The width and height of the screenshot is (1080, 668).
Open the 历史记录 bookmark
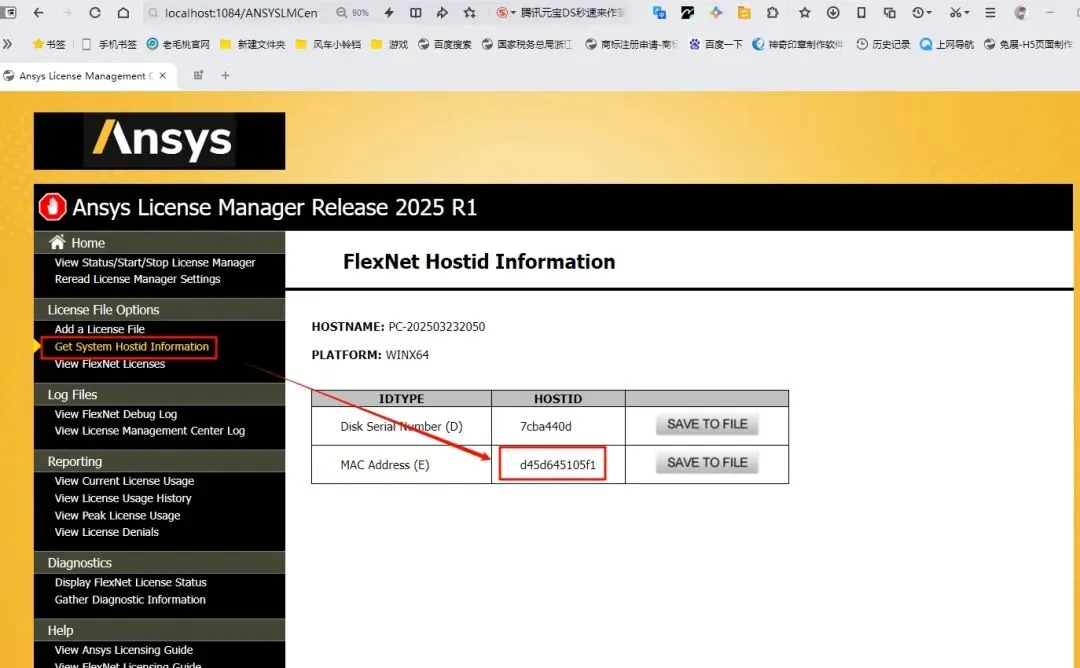883,44
